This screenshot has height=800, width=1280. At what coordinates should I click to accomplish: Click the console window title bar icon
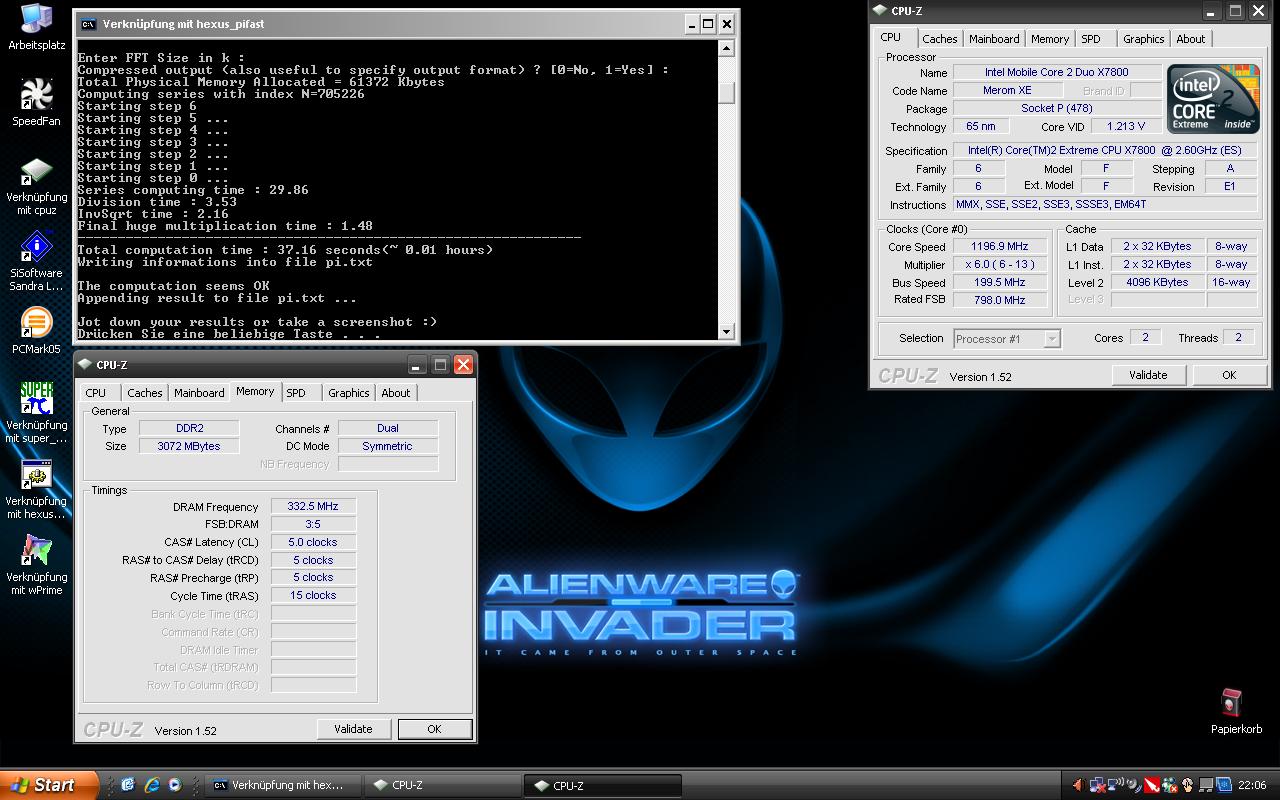click(88, 24)
